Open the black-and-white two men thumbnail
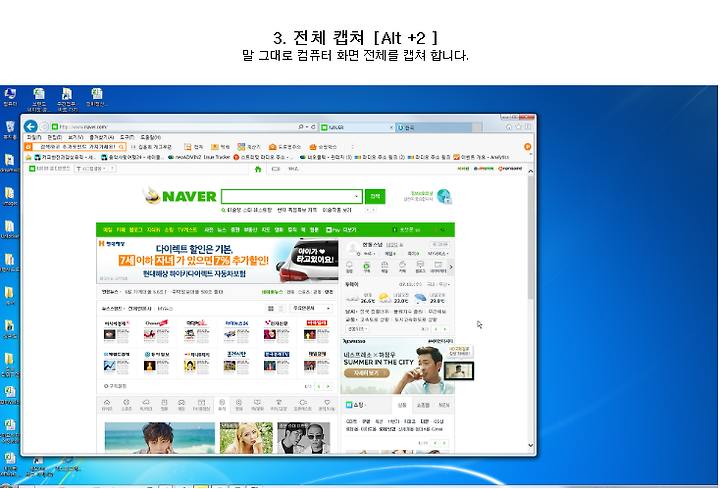This screenshot has height=489, width=720. tap(304, 438)
